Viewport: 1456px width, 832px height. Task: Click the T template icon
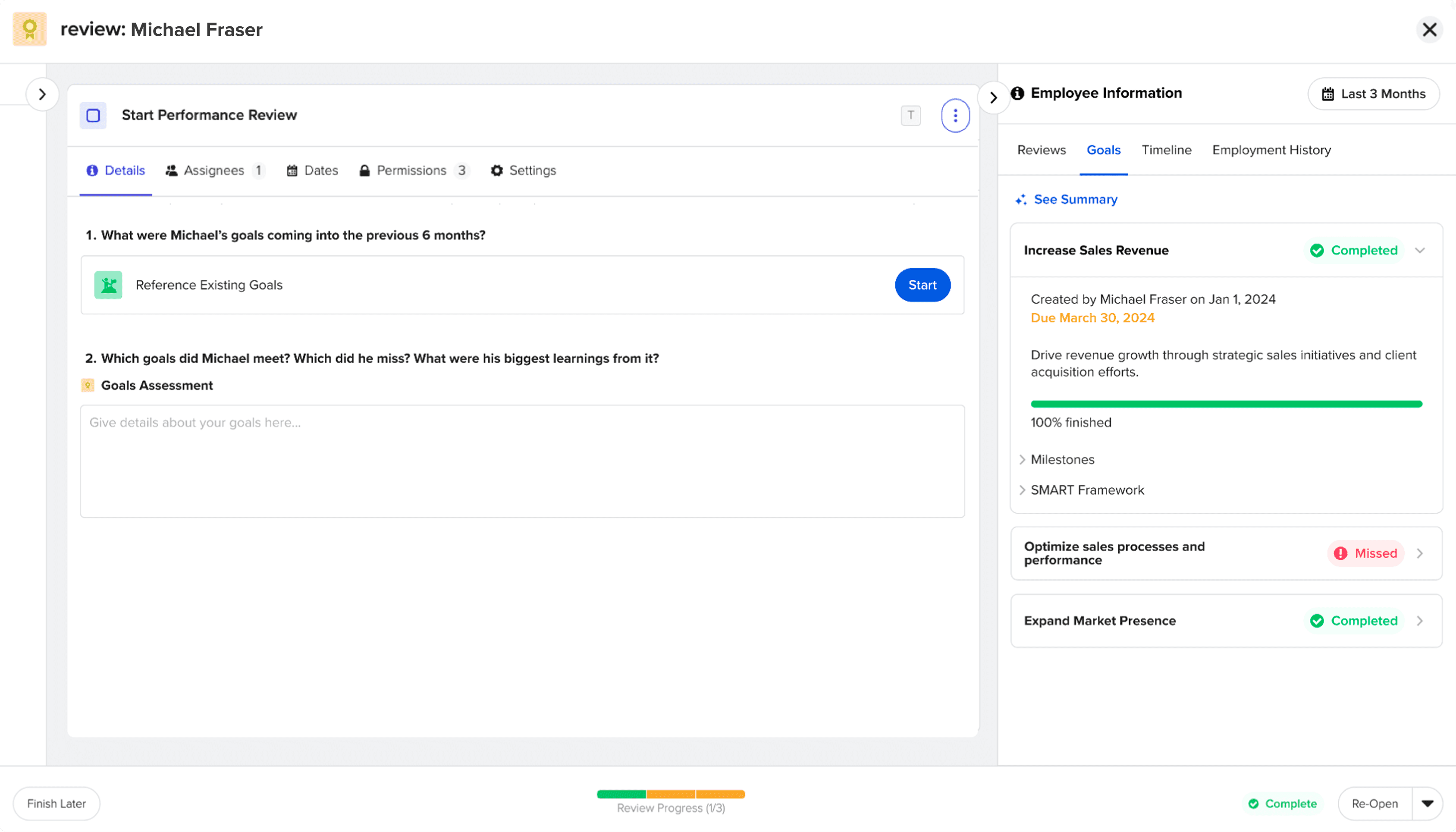tap(910, 116)
